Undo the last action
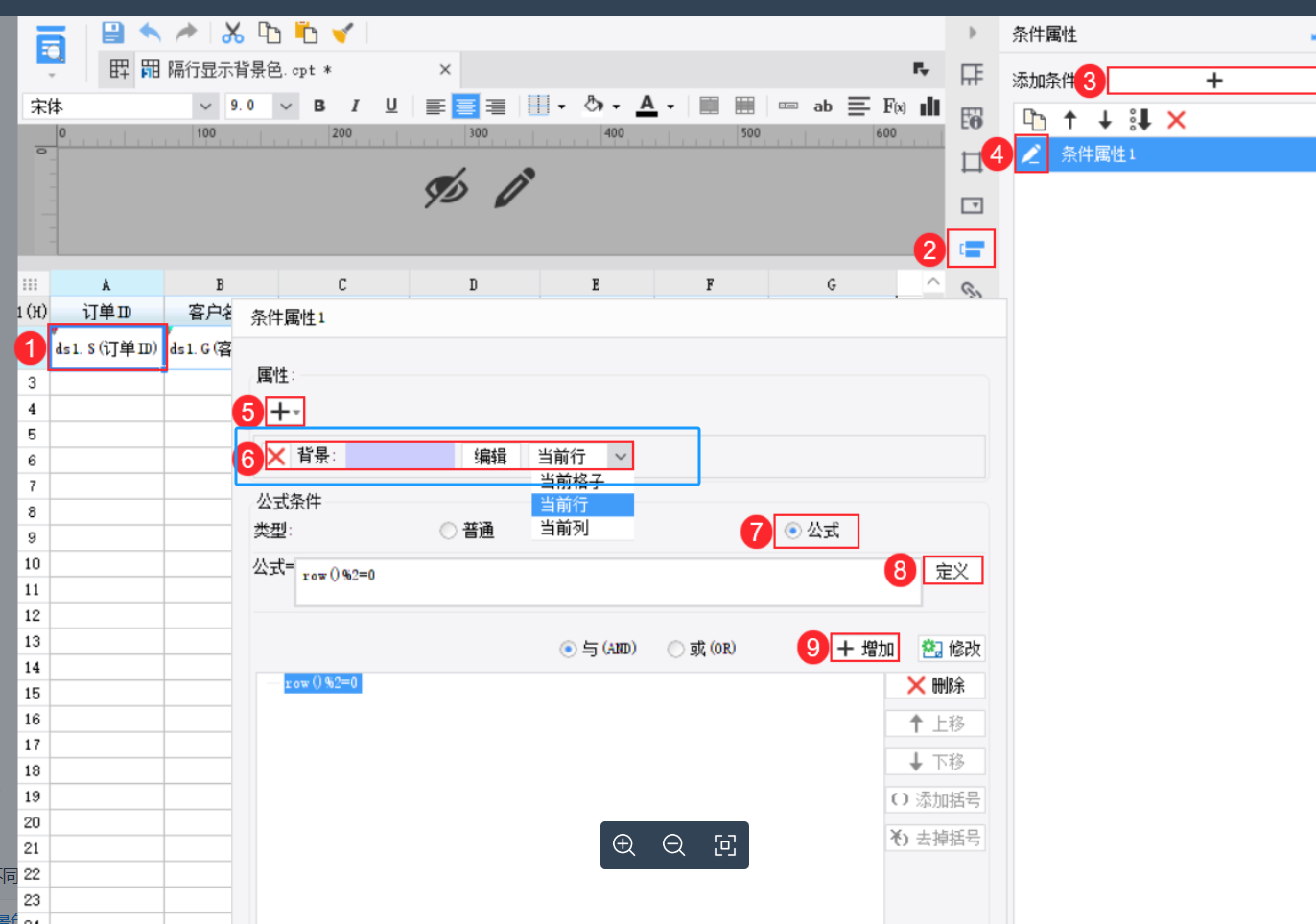 [x=151, y=33]
